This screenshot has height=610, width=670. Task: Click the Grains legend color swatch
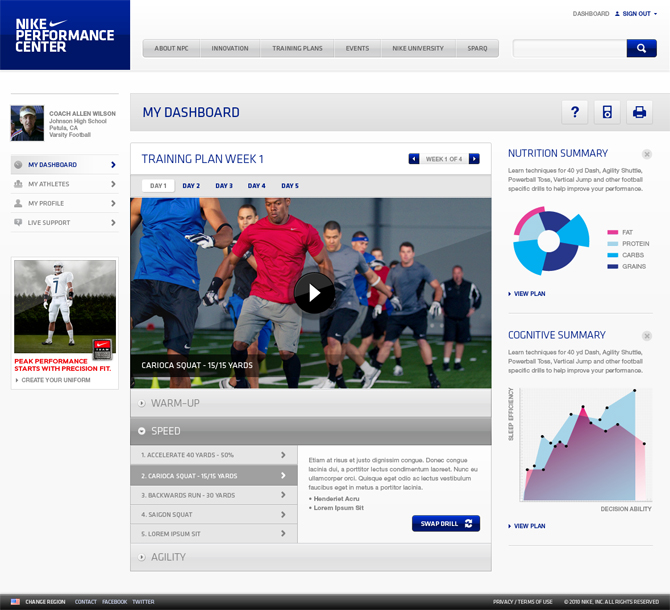tap(613, 267)
